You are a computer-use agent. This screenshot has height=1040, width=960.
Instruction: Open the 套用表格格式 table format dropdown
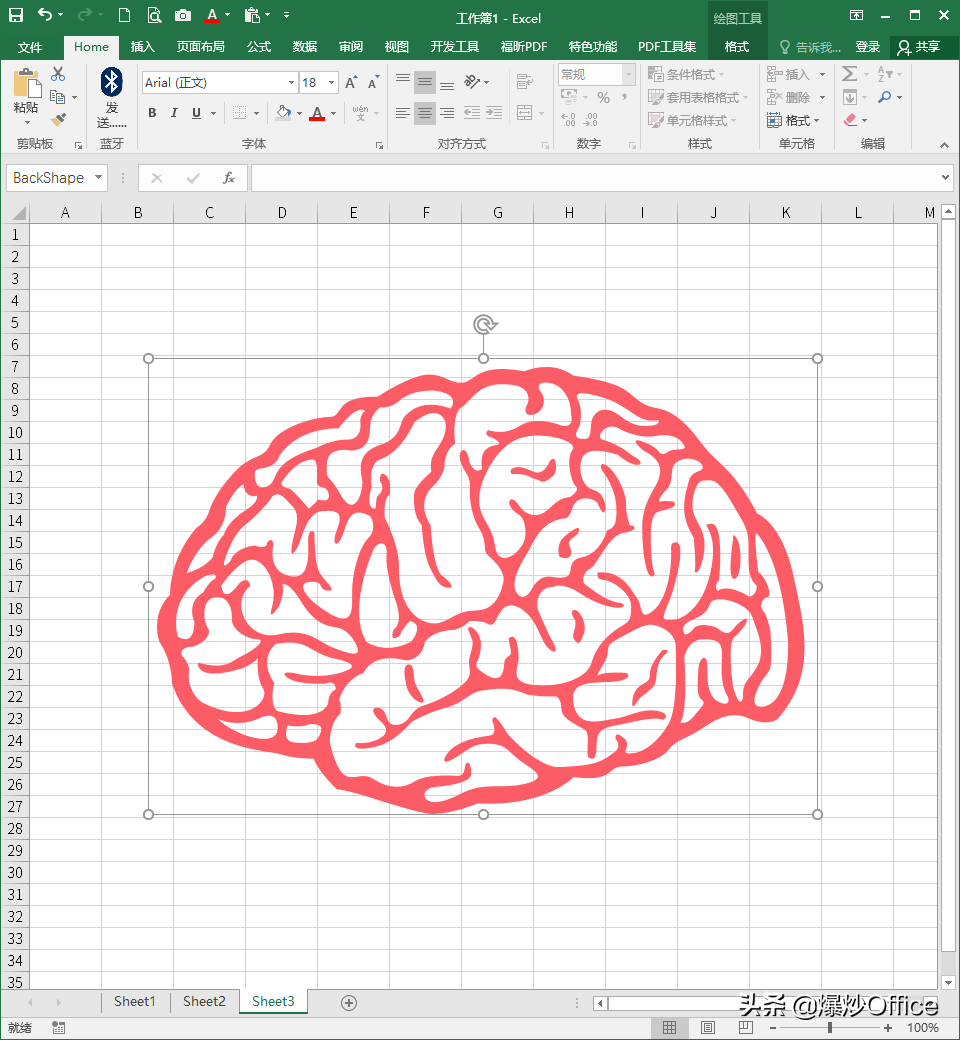tap(698, 98)
